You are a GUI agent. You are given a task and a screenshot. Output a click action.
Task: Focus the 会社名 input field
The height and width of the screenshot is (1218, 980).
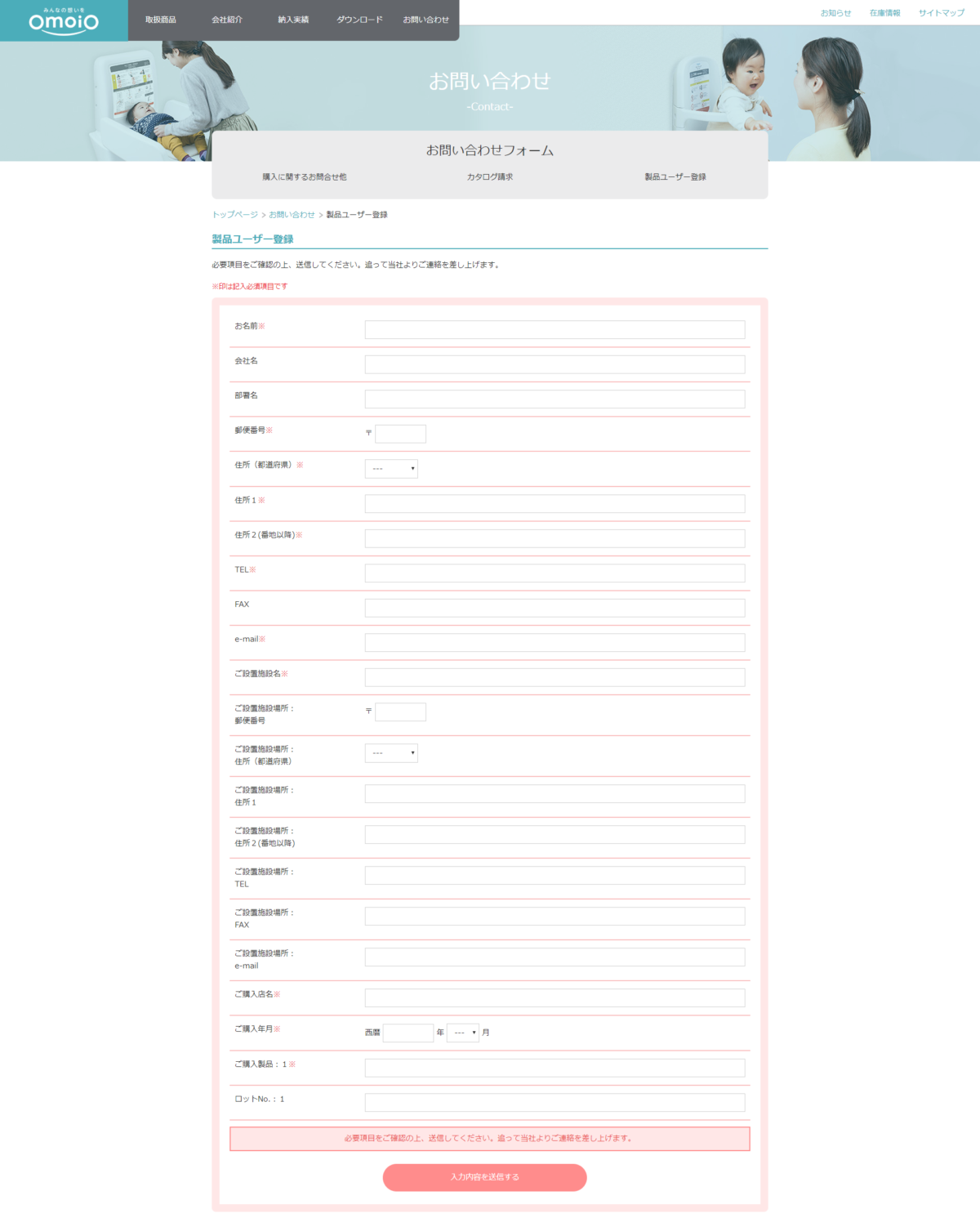pos(555,364)
